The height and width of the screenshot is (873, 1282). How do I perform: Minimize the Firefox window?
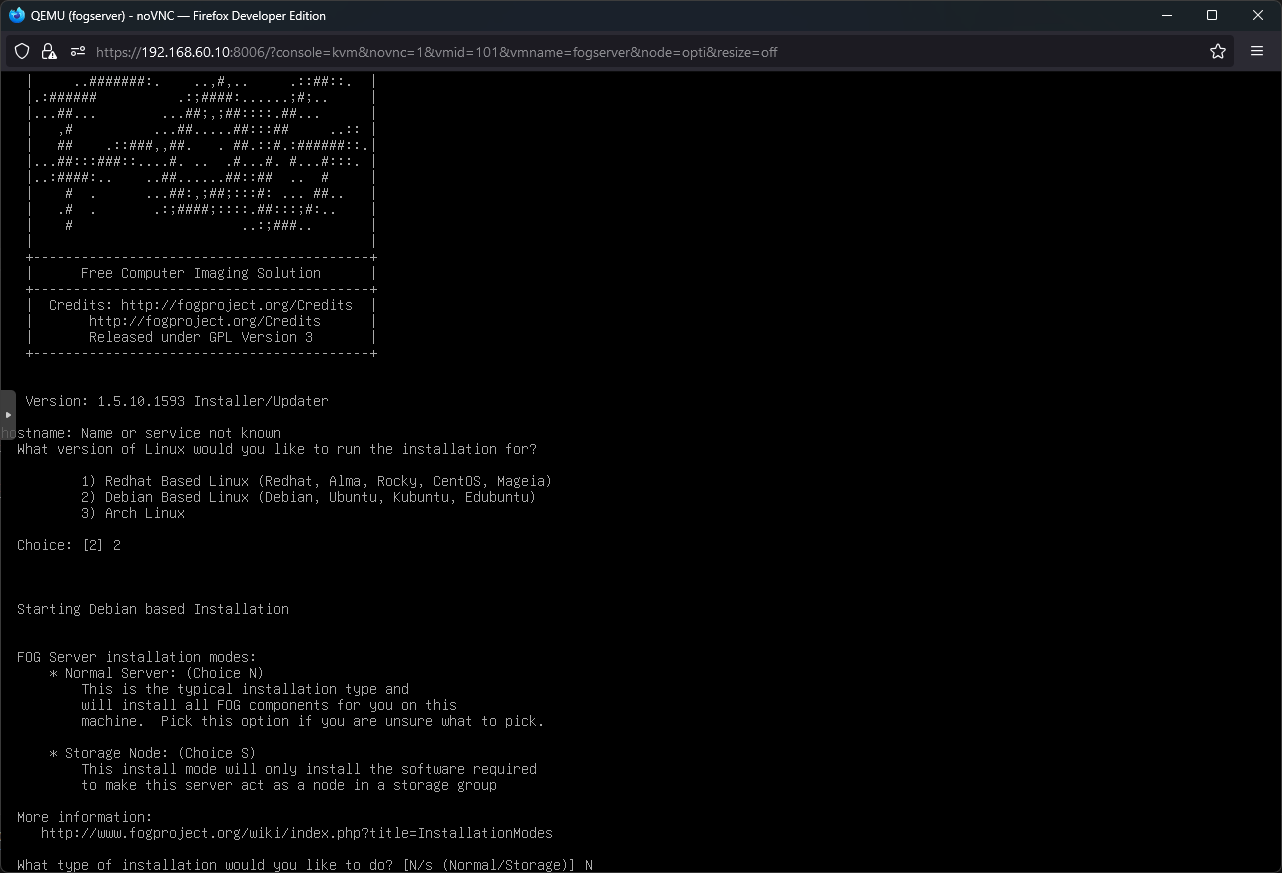[x=1166, y=15]
